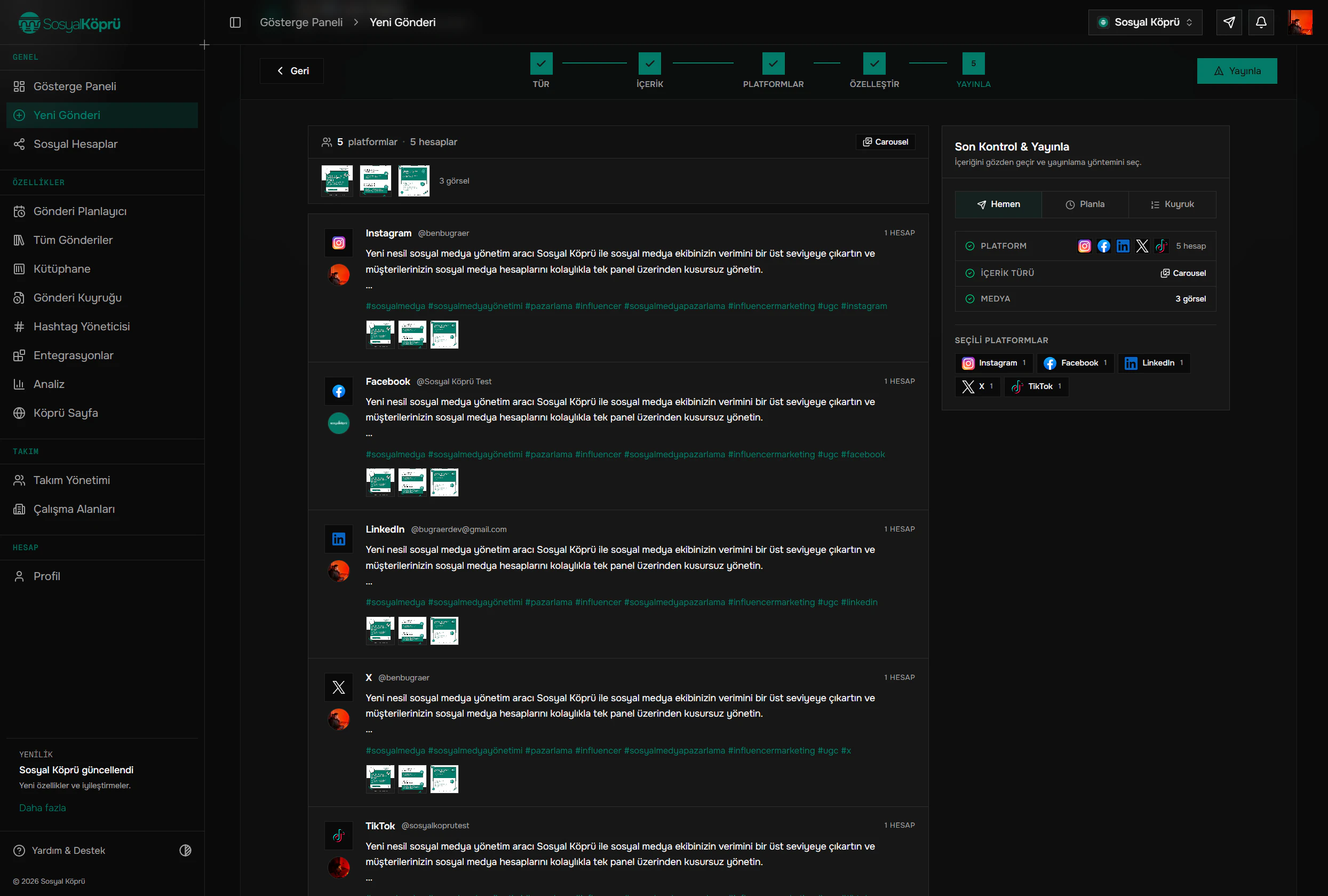1328x896 pixels.
Task: Click the Carousel badge in summary header
Action: tap(885, 142)
